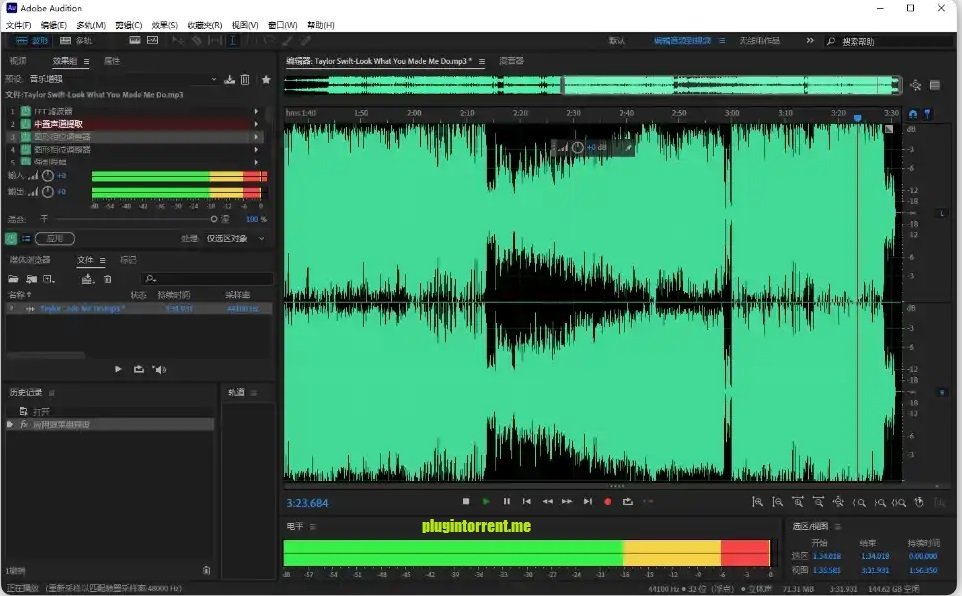The image size is (962, 596).
Task: Toggle power for 中置声道提取 effect
Action: pos(26,124)
